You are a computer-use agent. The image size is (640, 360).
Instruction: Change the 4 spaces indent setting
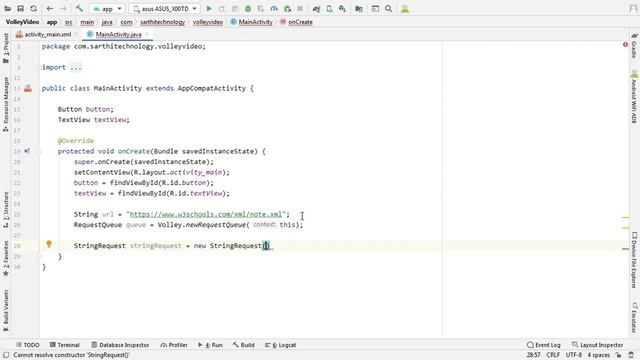point(598,355)
